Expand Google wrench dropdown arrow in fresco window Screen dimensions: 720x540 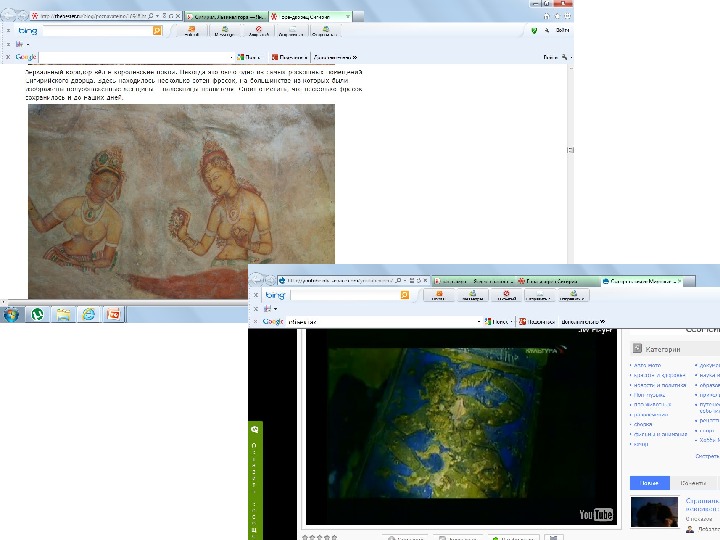[571, 58]
